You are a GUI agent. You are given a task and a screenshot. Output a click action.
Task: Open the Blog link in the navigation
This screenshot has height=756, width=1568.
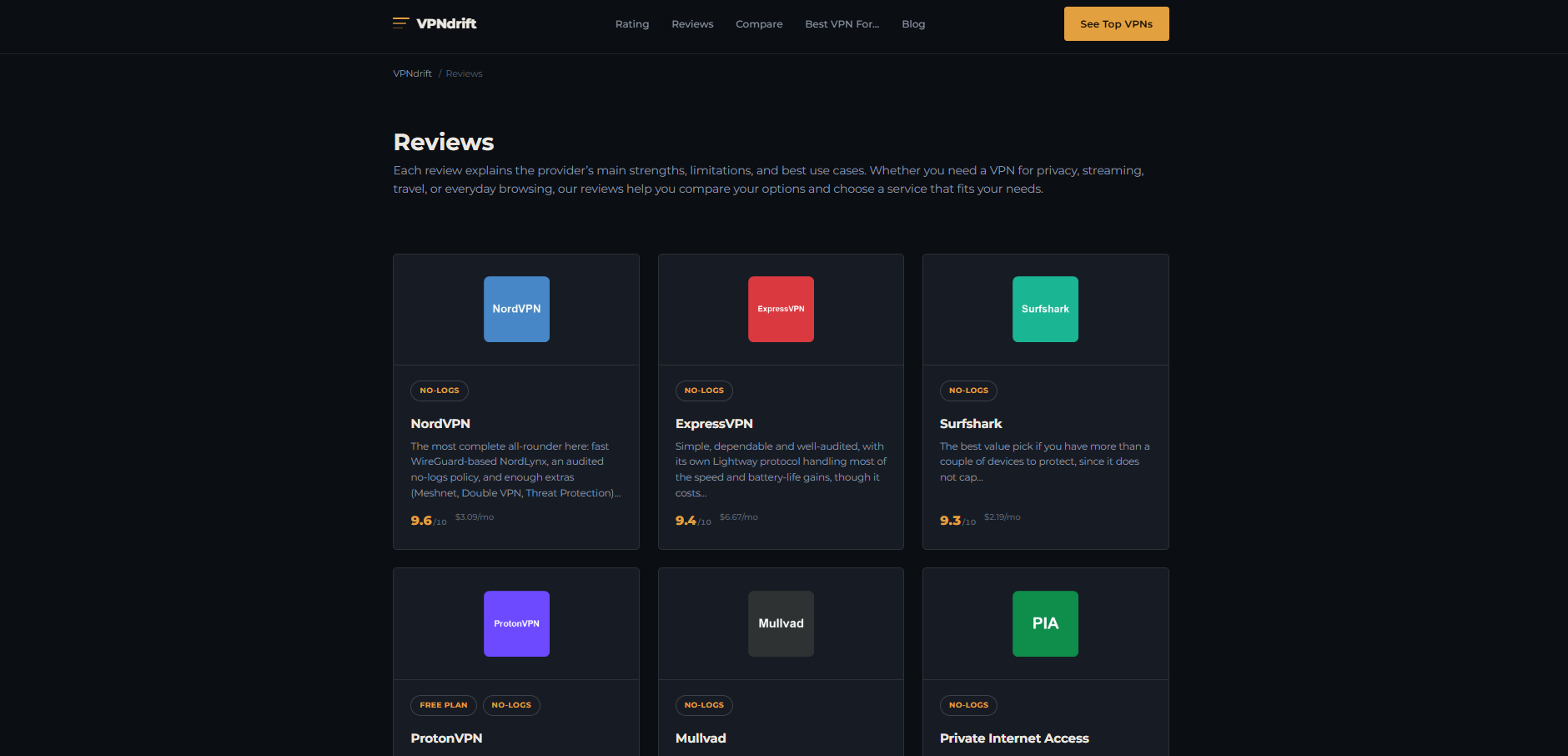tap(913, 24)
